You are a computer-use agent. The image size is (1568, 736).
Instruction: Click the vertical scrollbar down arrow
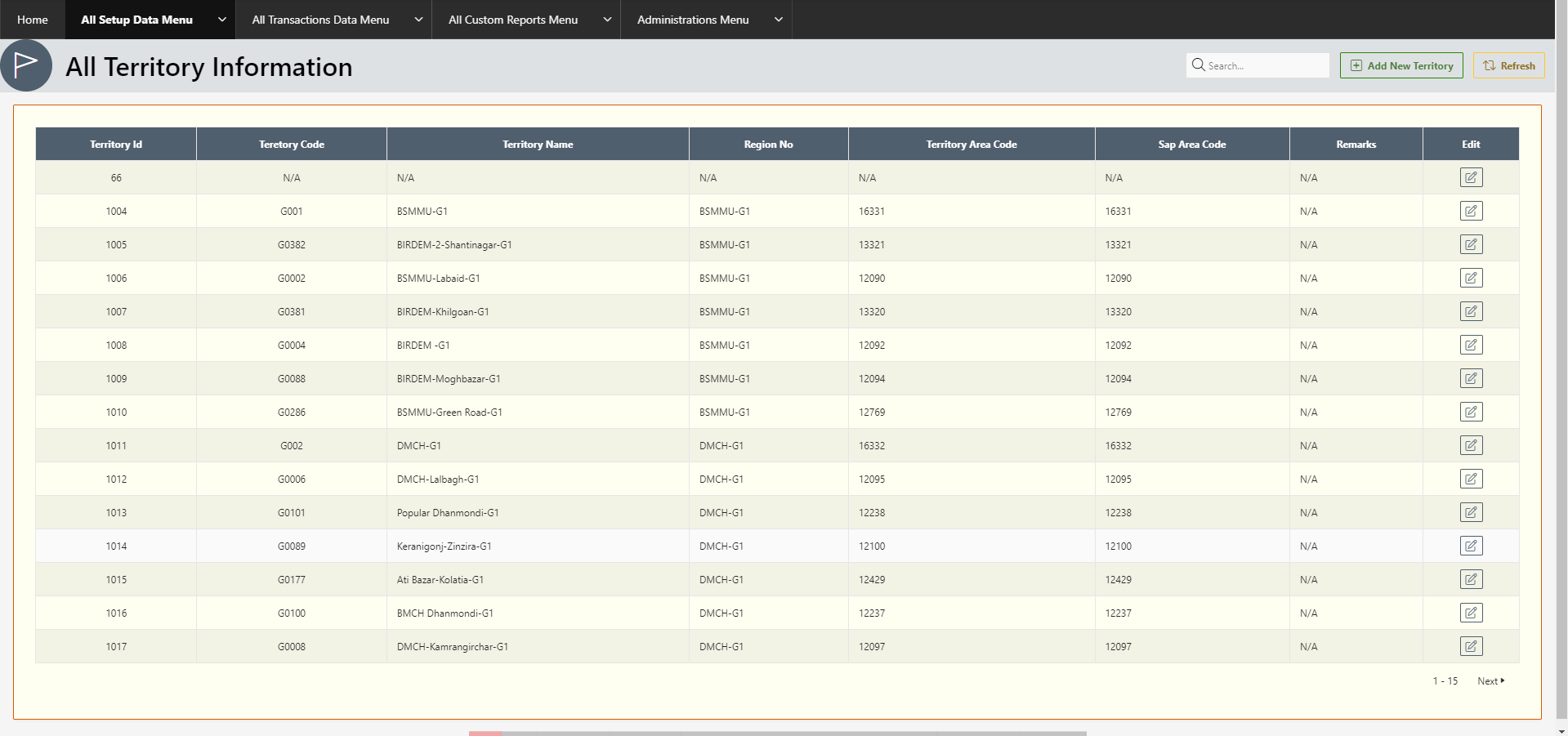click(1561, 730)
